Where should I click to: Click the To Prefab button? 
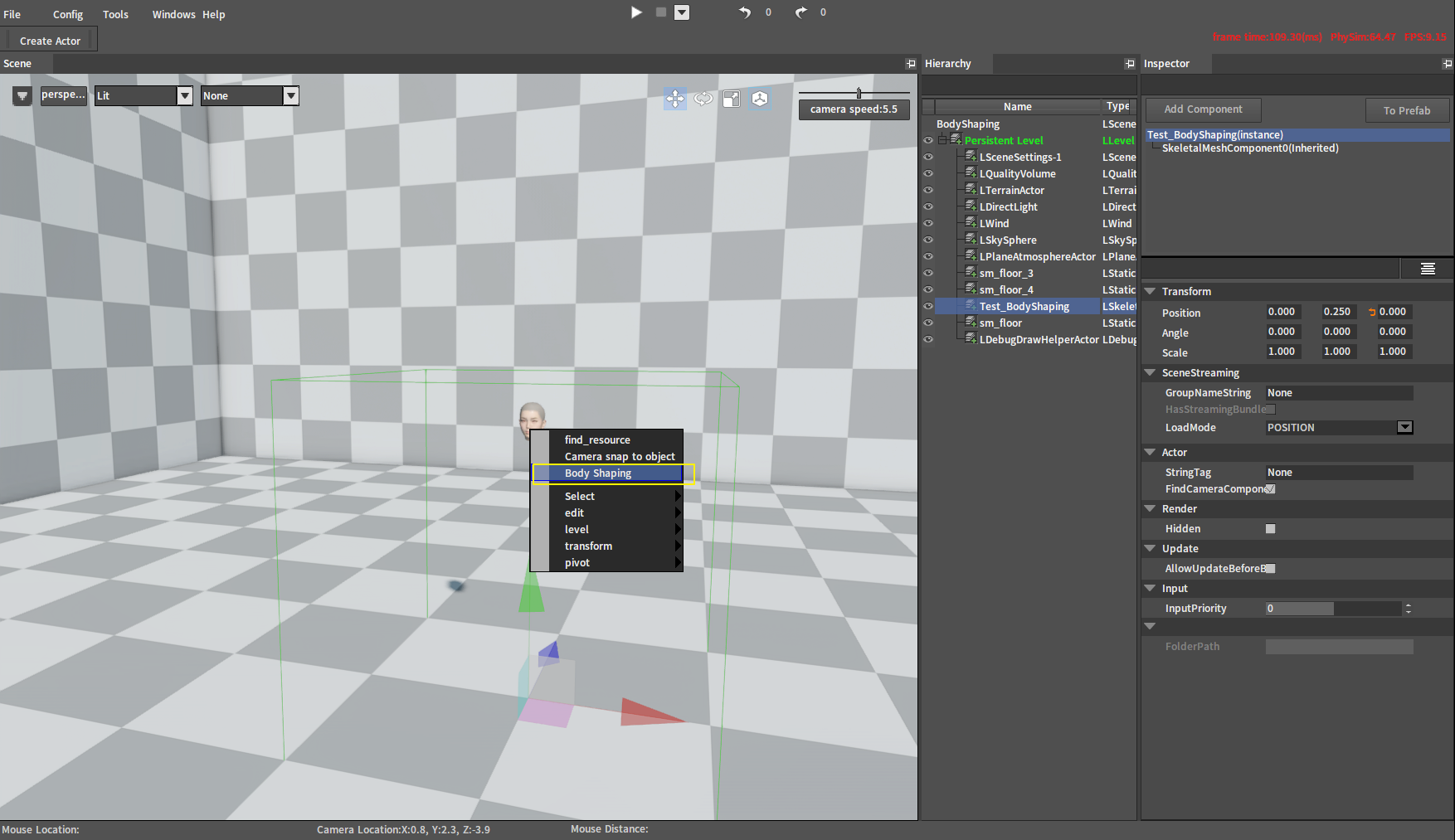click(x=1407, y=110)
